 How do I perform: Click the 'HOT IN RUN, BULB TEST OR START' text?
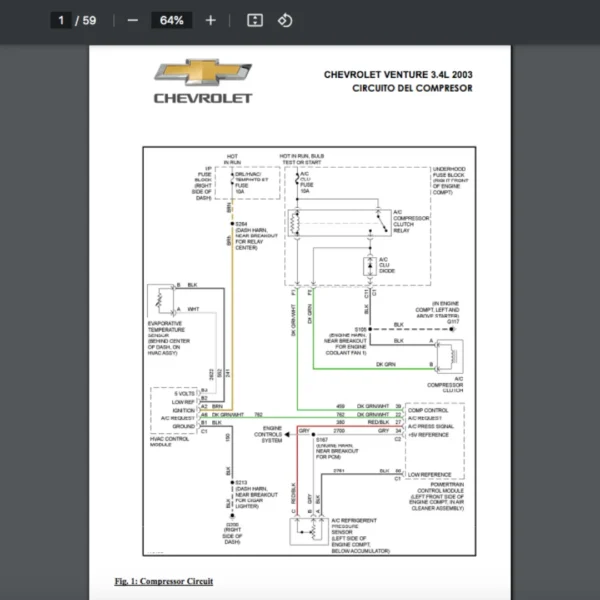pyautogui.click(x=302, y=159)
